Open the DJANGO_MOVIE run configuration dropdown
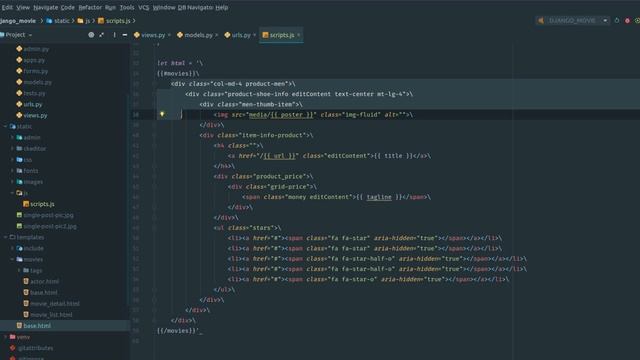Viewport: 640px width, 360px height. coord(573,20)
